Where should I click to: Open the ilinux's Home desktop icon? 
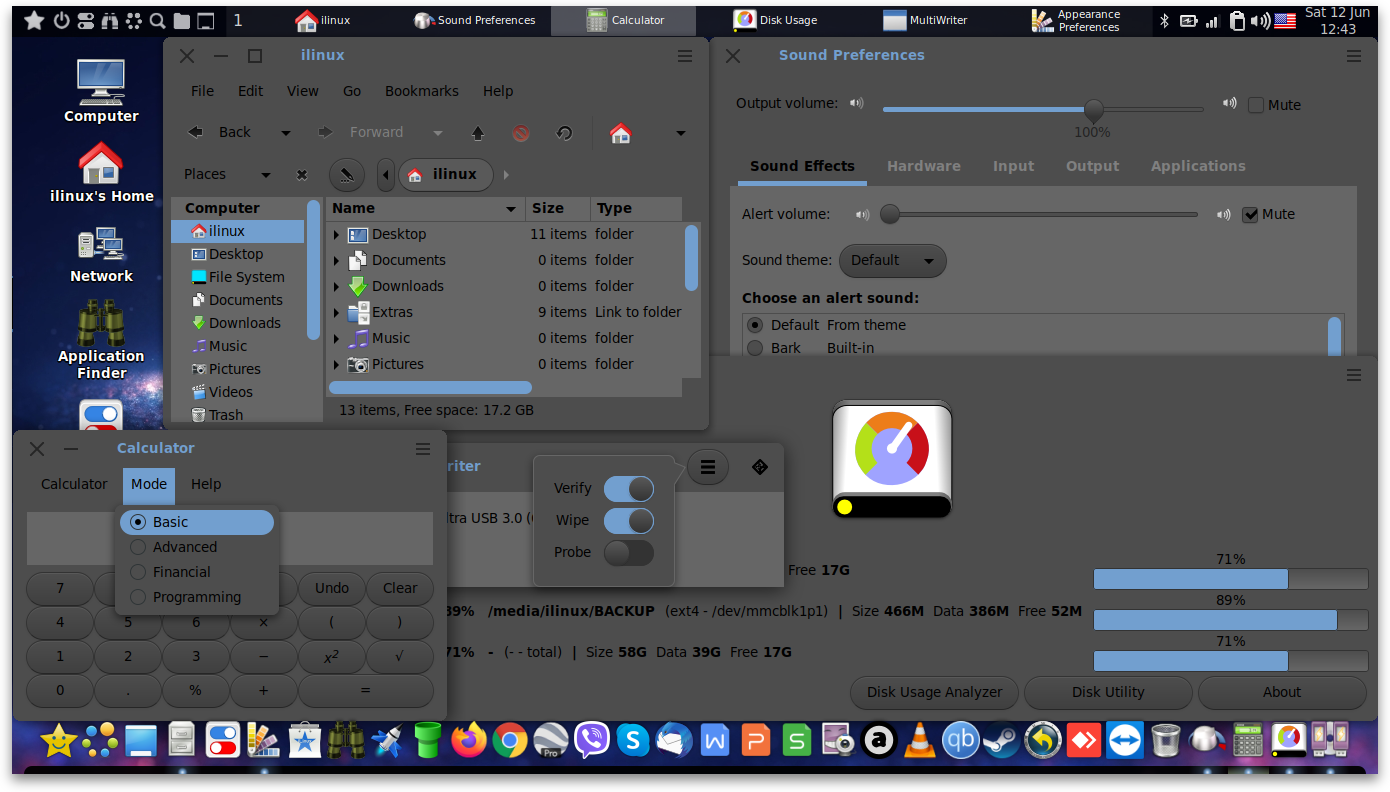(101, 172)
